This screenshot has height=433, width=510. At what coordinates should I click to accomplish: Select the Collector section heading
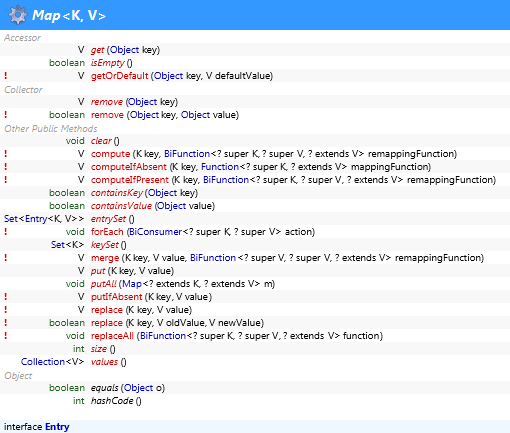[23, 90]
